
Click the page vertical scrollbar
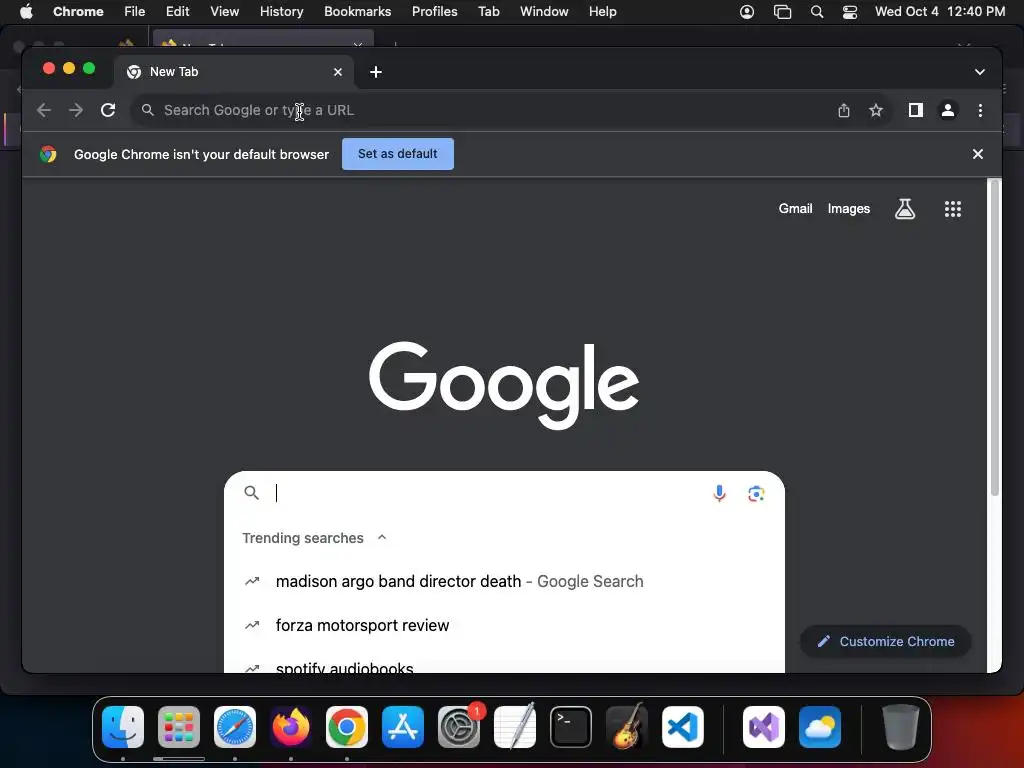click(995, 338)
